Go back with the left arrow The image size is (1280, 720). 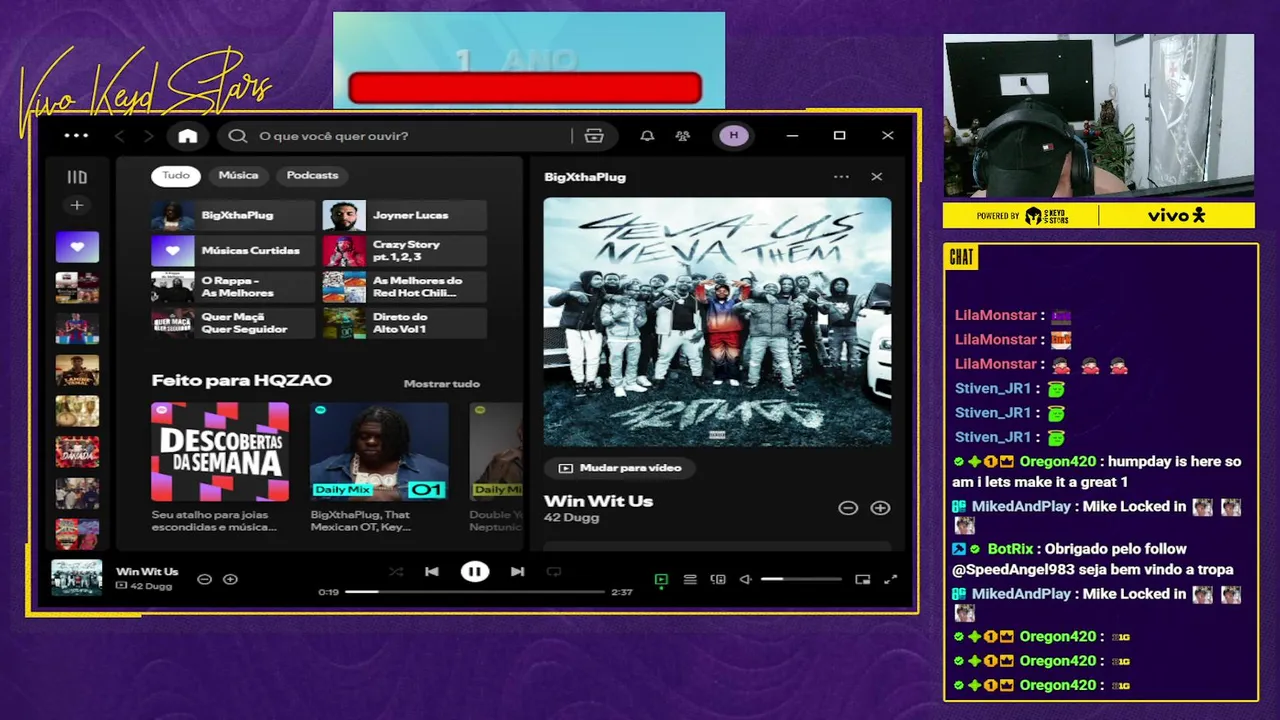[120, 136]
